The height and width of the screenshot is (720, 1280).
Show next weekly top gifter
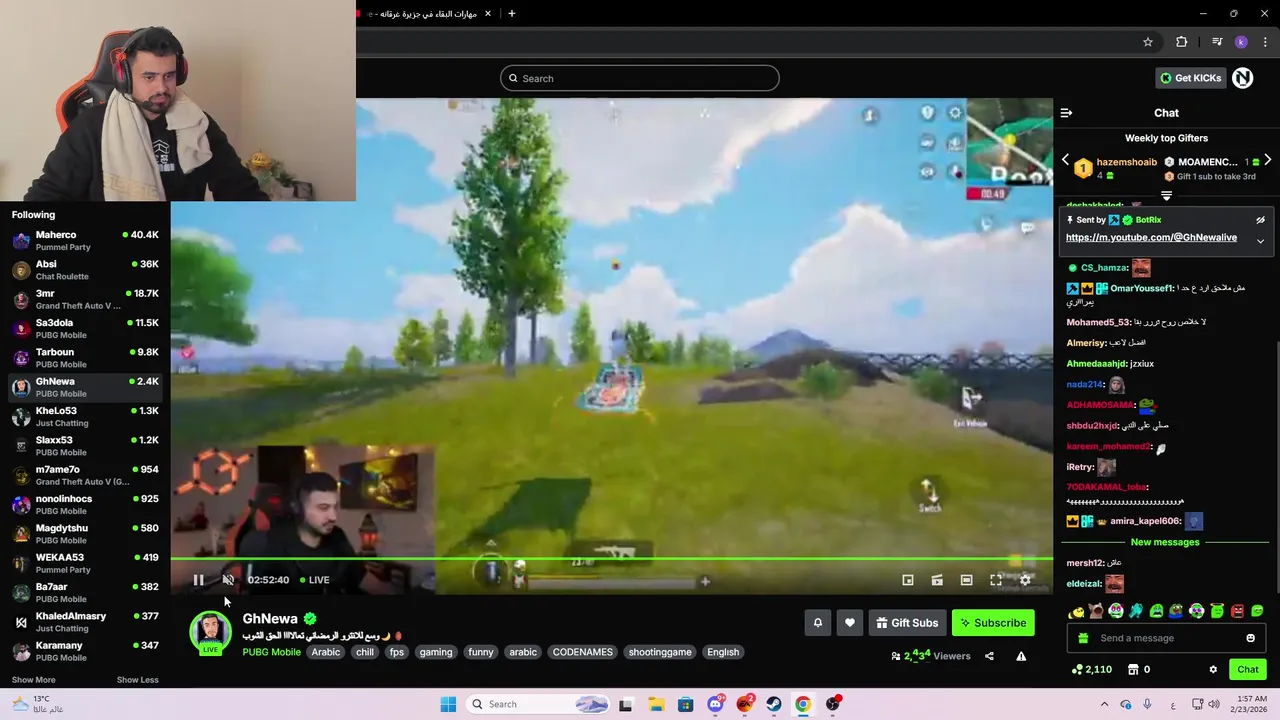[1267, 160]
